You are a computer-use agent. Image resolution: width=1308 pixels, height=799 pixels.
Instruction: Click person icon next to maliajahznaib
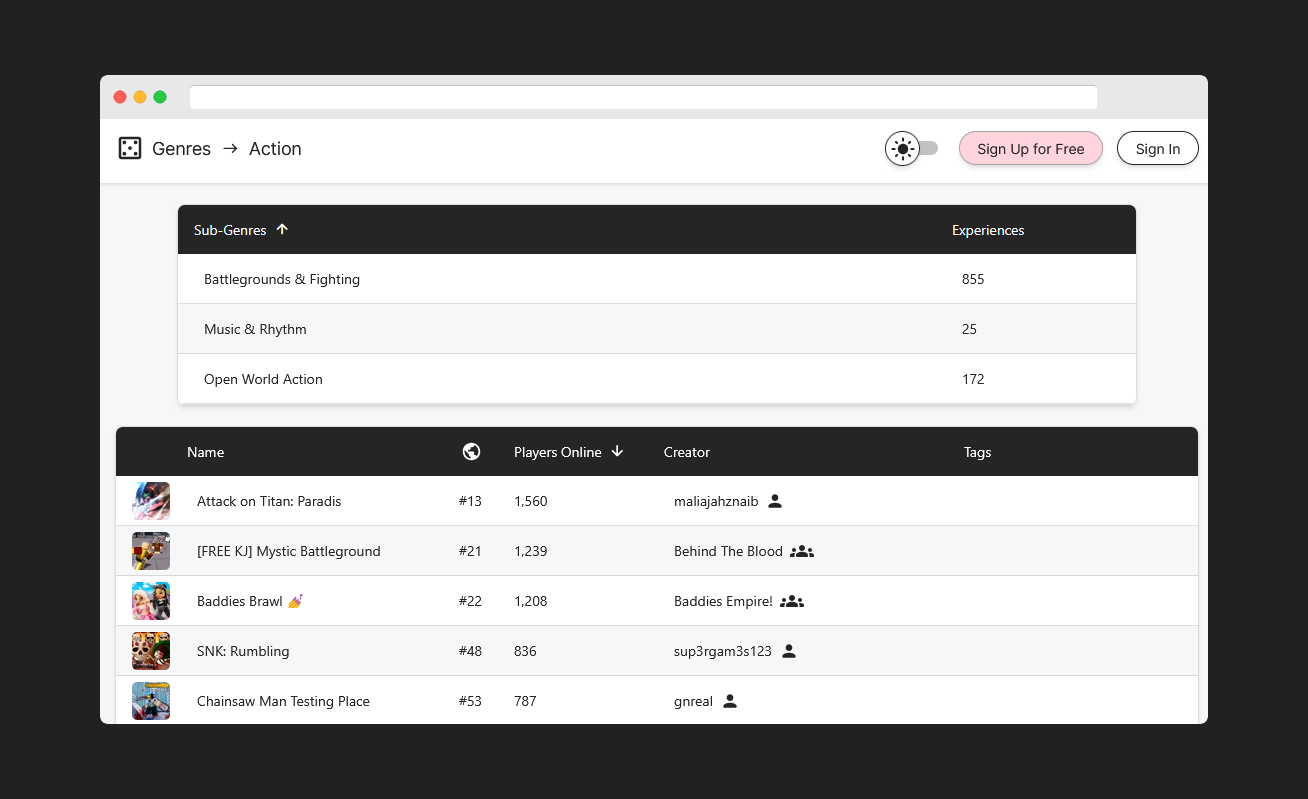click(775, 501)
